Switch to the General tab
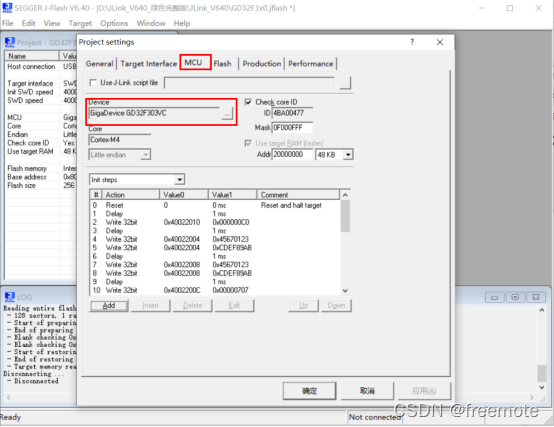The height and width of the screenshot is (427, 554). pyautogui.click(x=100, y=64)
